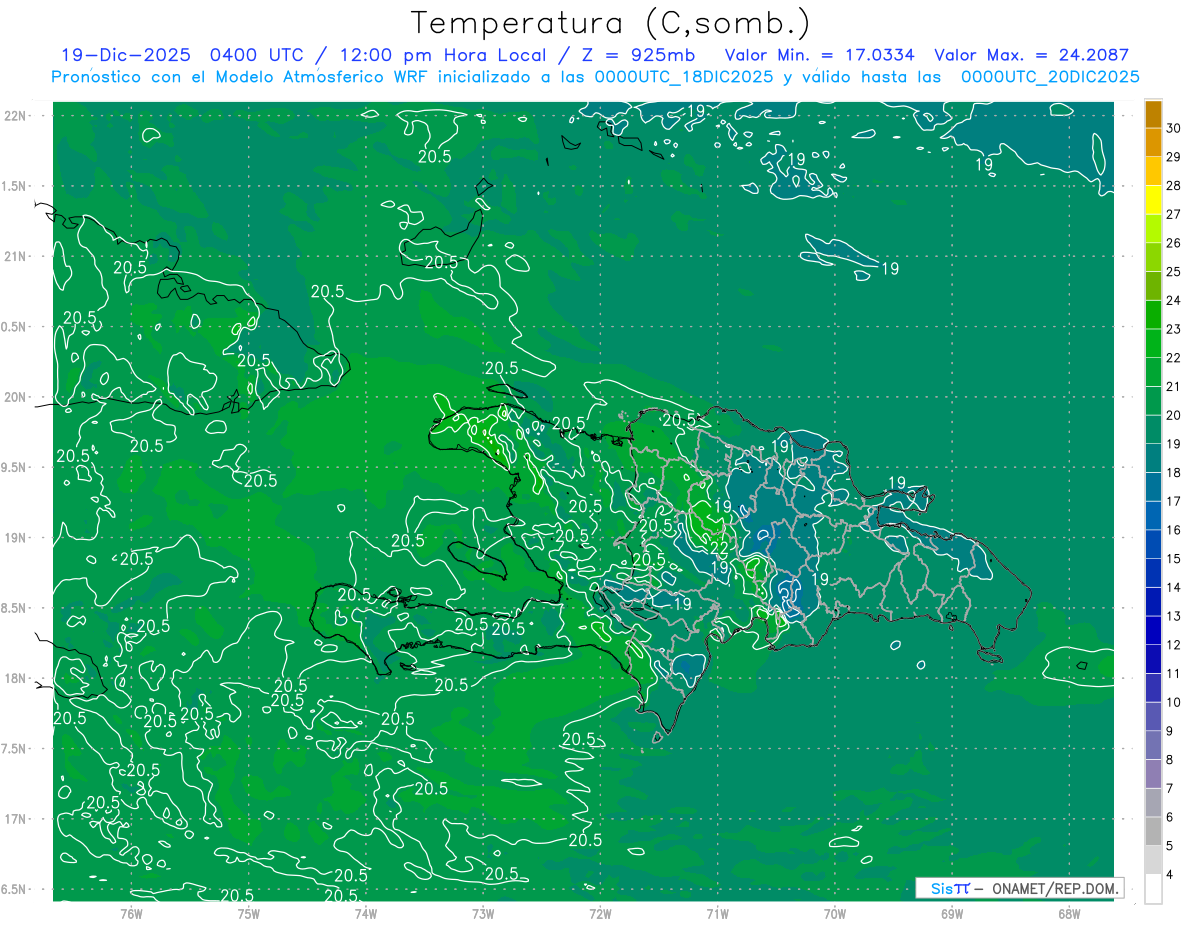Viewport: 1200px width, 927px height.
Task: Click the '24' label on the color scale
Action: point(1174,300)
